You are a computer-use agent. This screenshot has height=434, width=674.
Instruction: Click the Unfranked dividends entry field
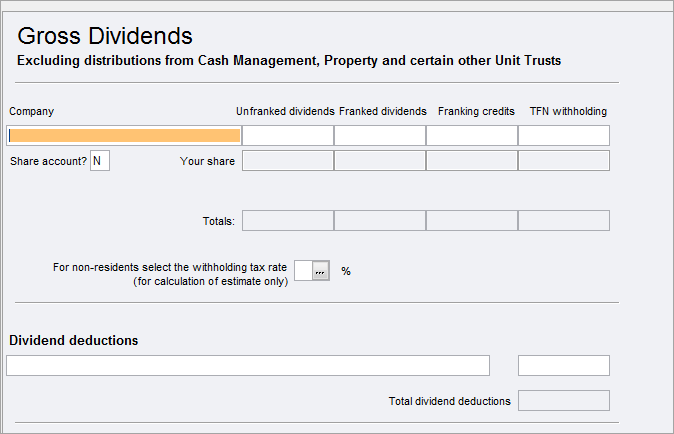tap(288, 136)
